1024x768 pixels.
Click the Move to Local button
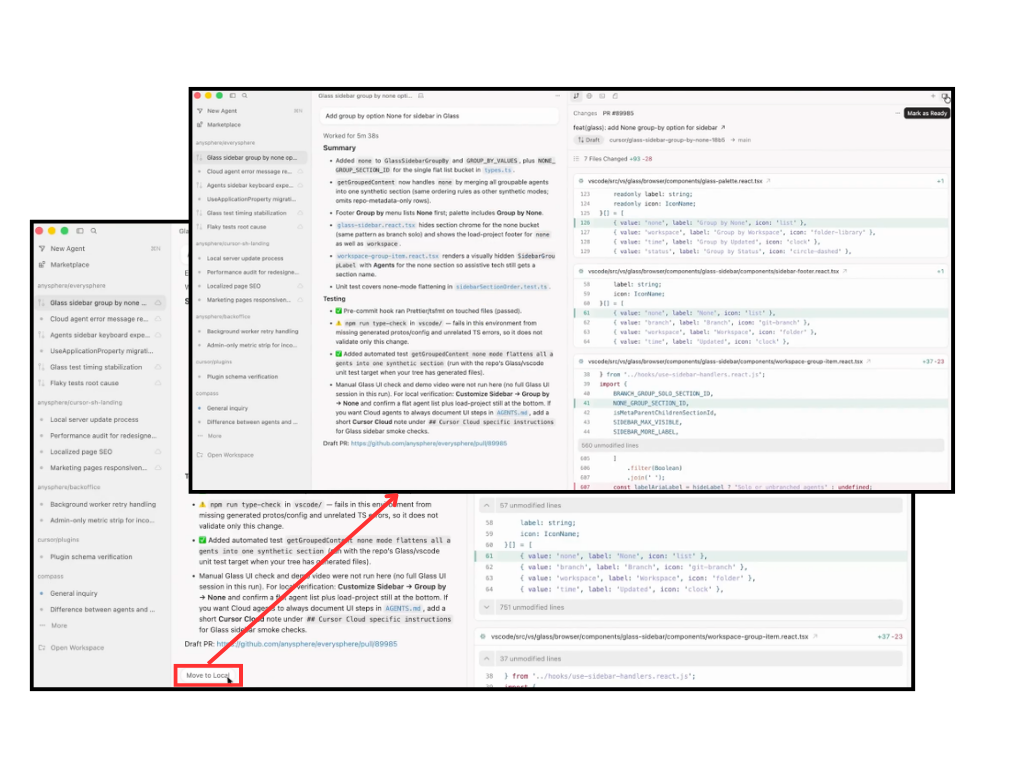pos(208,677)
